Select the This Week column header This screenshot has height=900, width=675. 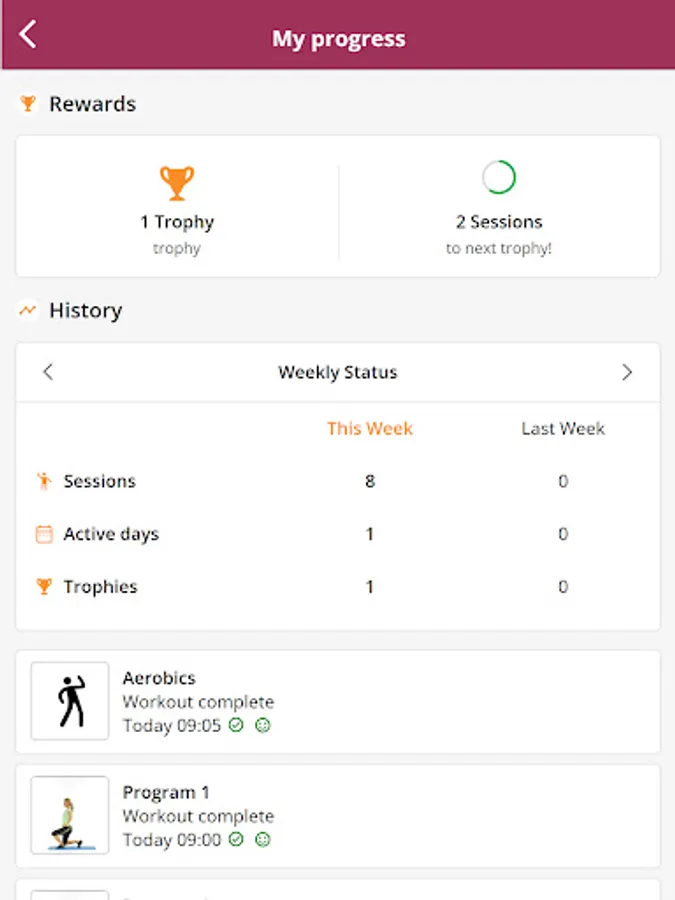coord(369,428)
